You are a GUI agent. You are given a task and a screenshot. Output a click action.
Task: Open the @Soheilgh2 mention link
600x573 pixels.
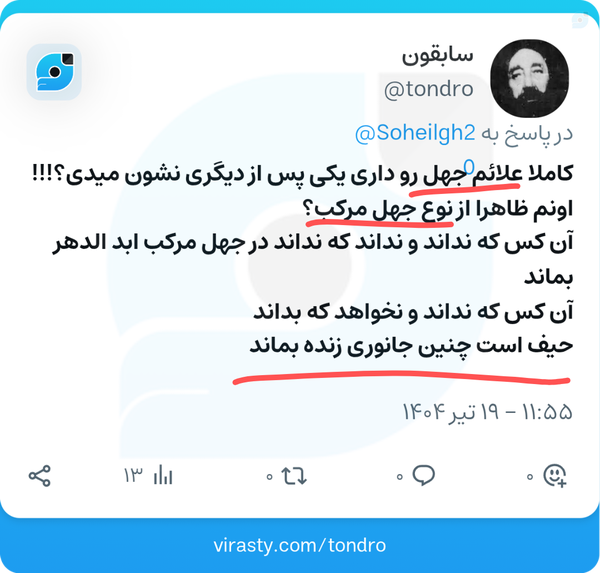click(x=415, y=133)
